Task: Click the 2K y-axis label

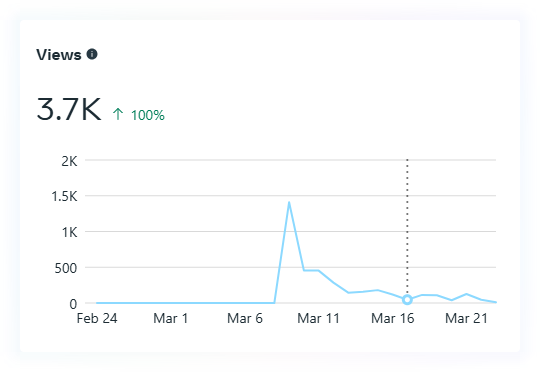Action: (x=69, y=161)
